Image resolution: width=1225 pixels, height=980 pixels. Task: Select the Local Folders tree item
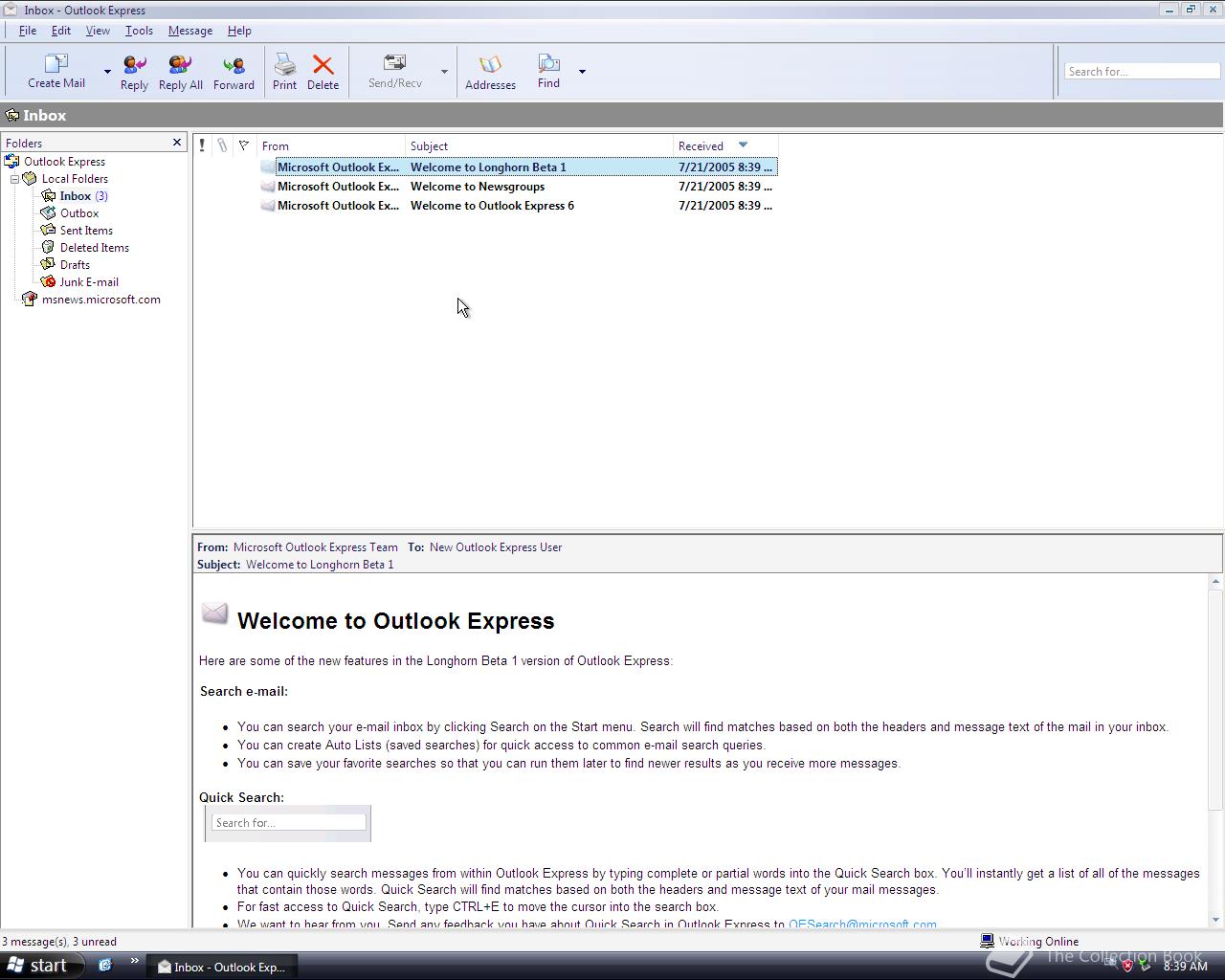pyautogui.click(x=75, y=179)
